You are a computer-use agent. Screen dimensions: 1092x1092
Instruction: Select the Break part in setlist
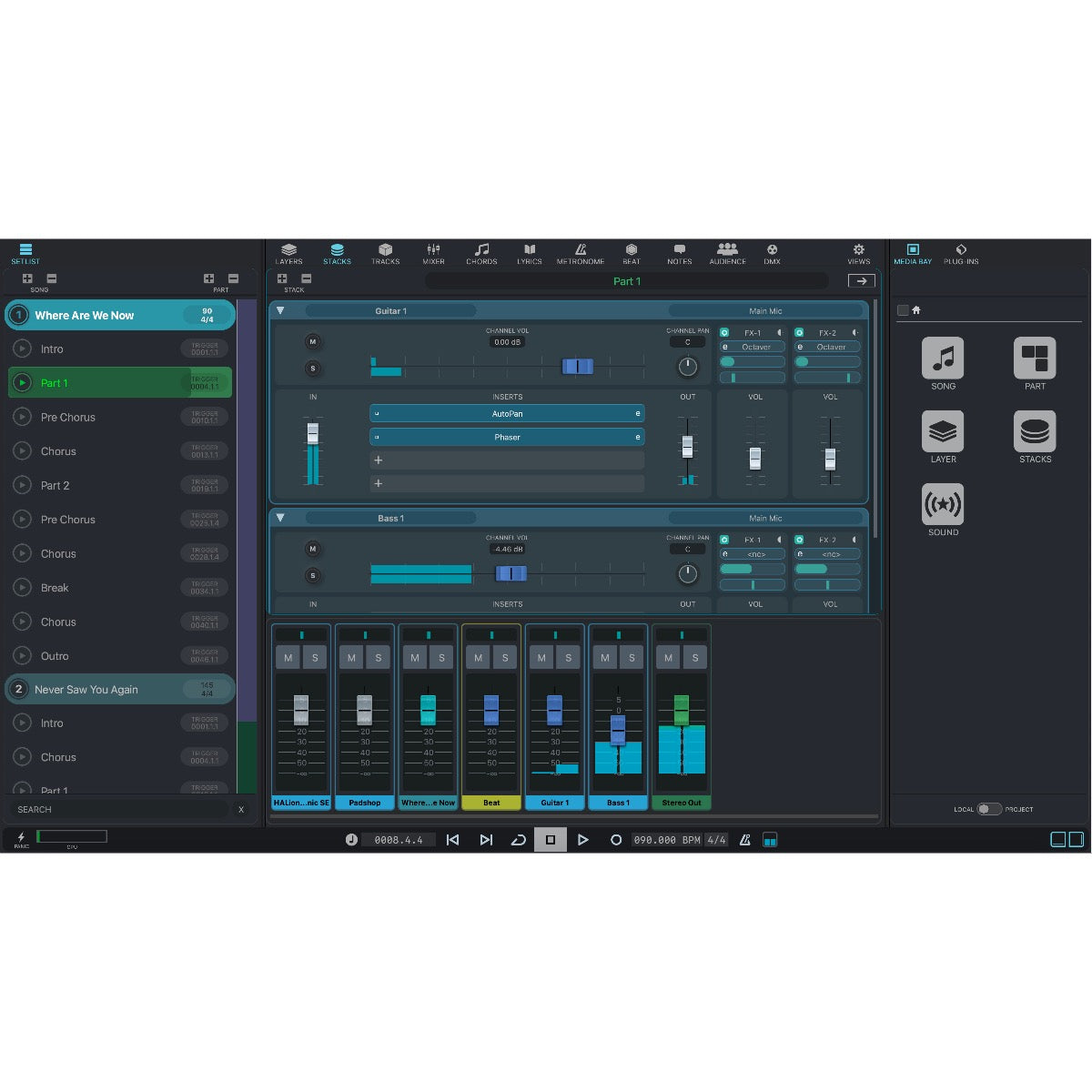tap(120, 588)
